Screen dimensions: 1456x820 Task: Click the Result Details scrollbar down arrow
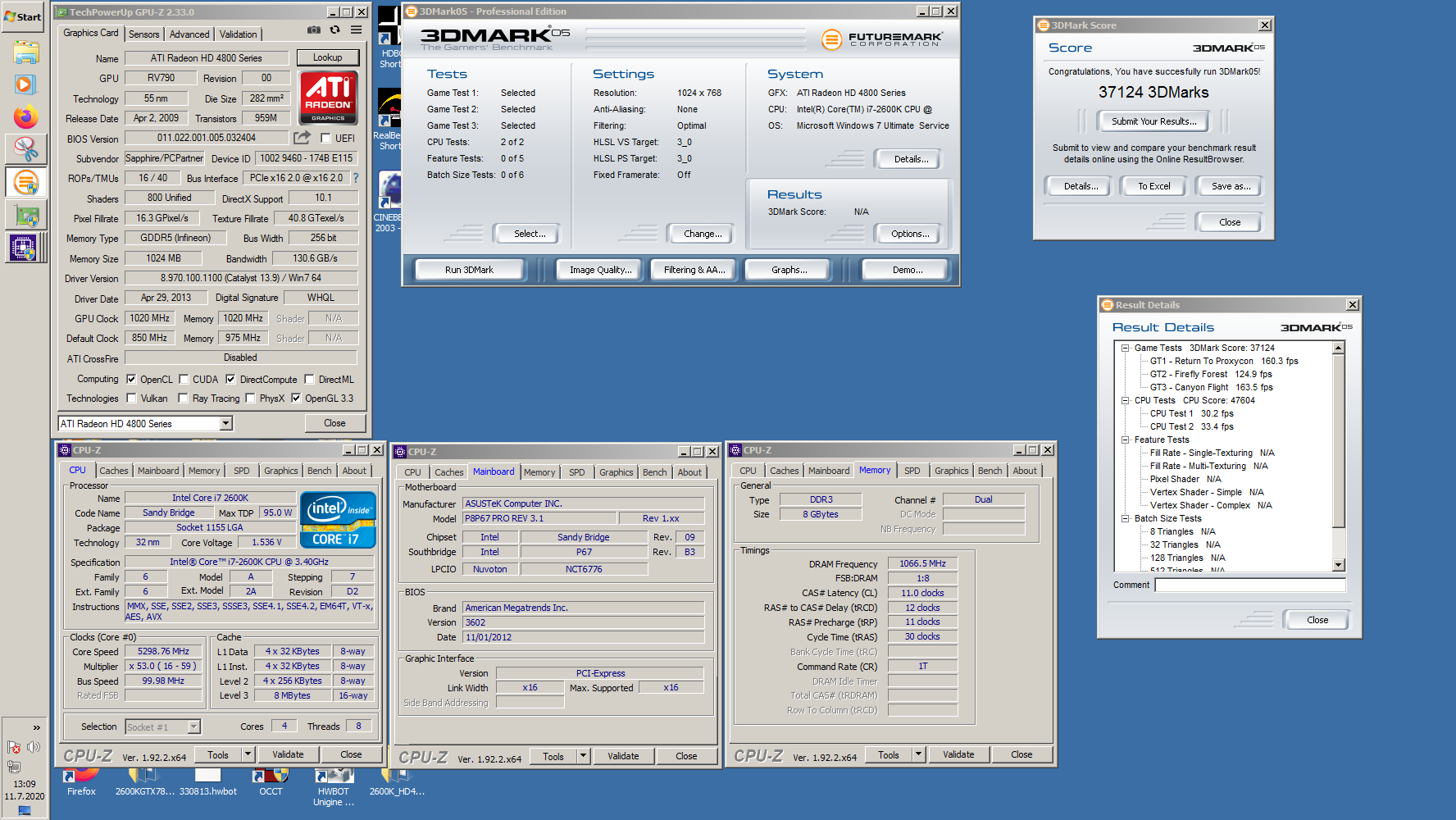1339,565
